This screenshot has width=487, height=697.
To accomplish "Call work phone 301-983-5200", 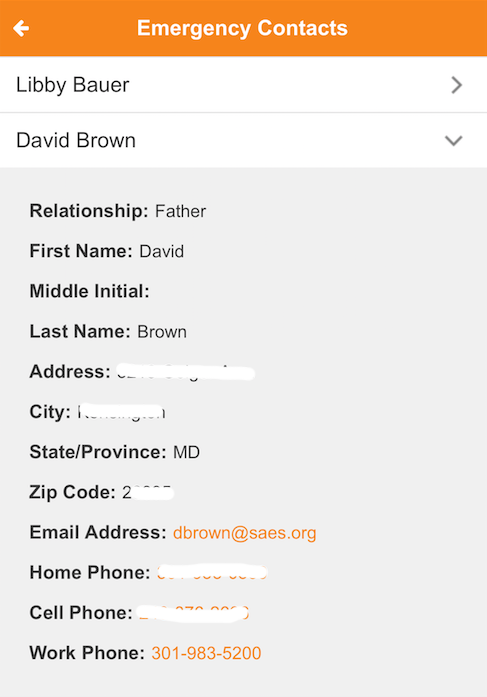I will pyautogui.click(x=206, y=653).
